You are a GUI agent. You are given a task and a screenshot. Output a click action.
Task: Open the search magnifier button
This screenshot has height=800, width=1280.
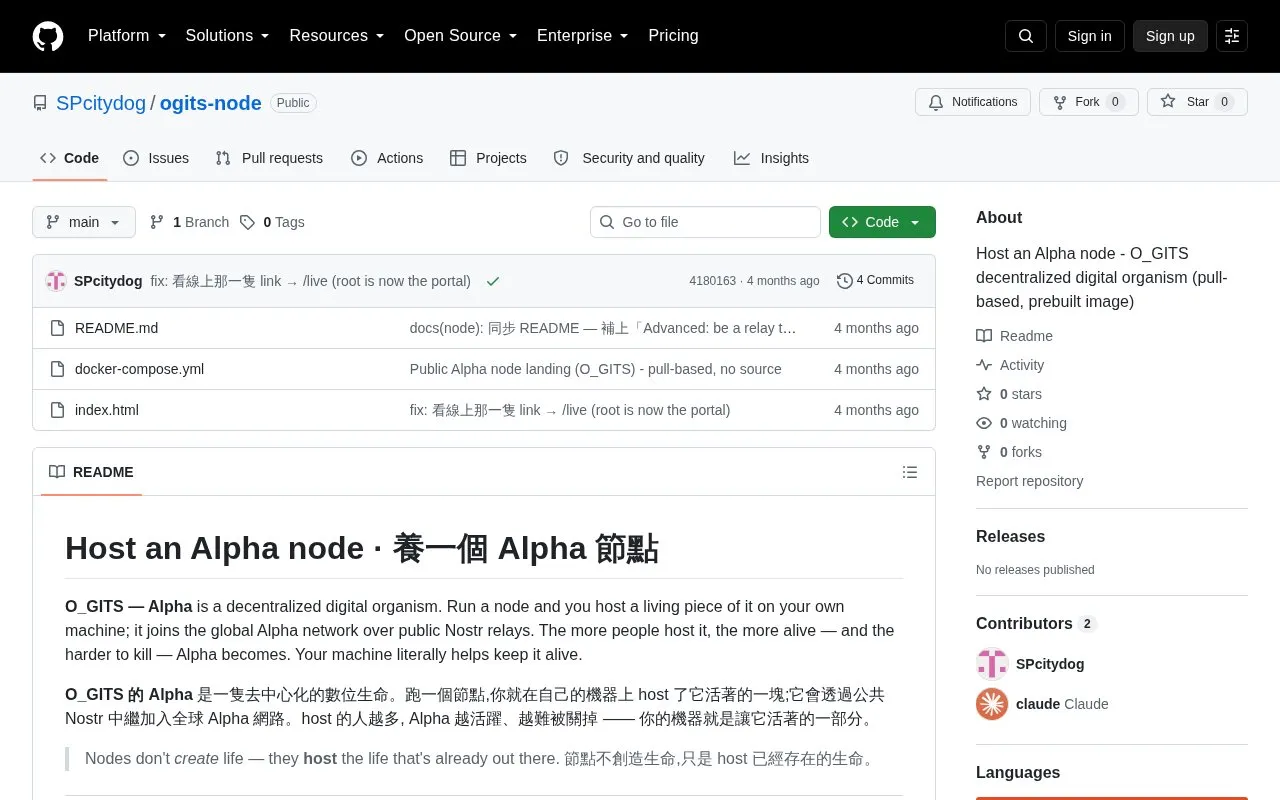click(1026, 36)
